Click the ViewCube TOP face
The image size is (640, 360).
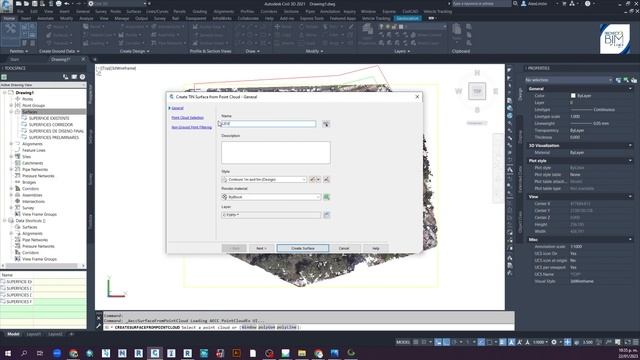(x=477, y=91)
